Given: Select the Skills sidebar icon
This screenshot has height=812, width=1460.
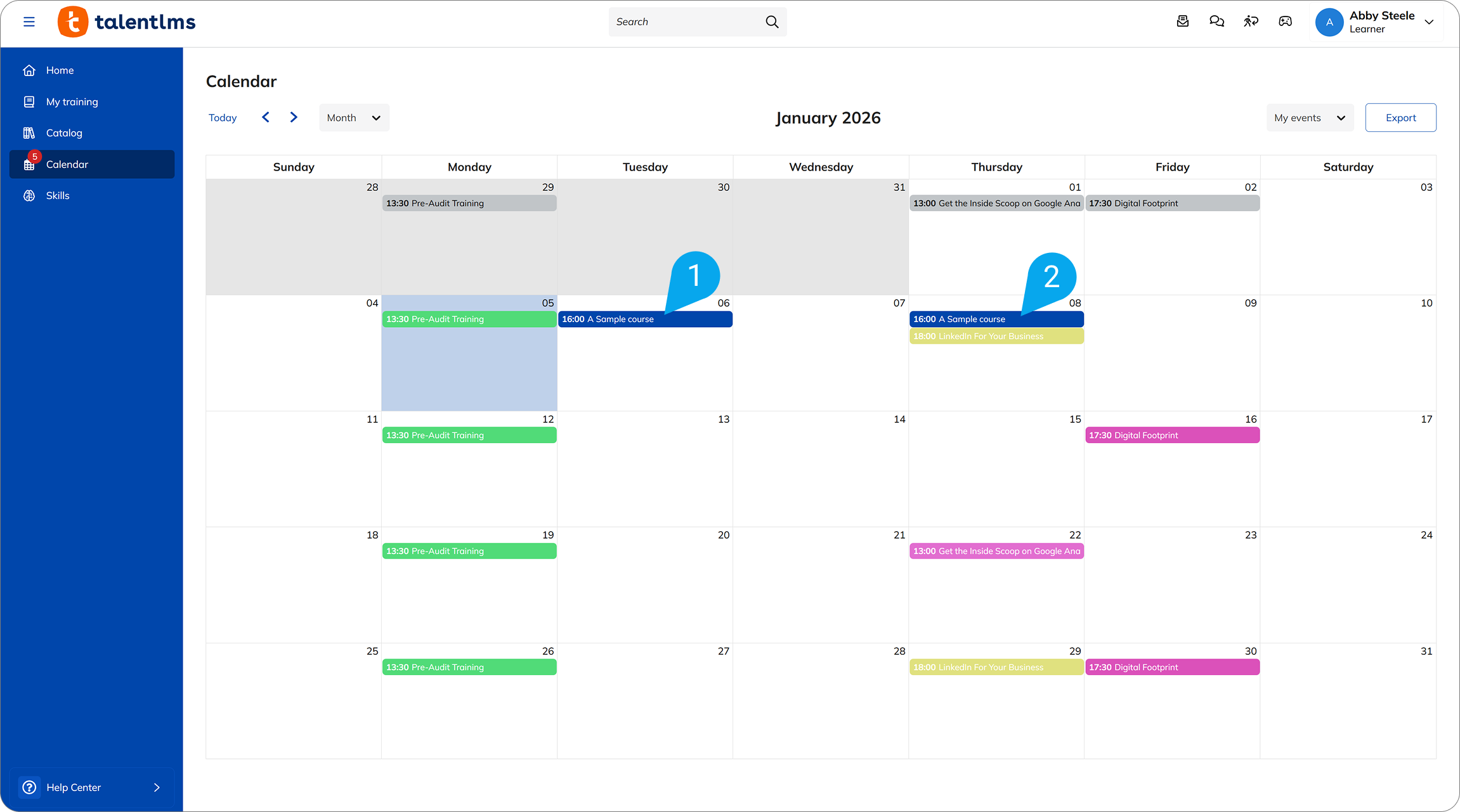Looking at the screenshot, I should [29, 195].
